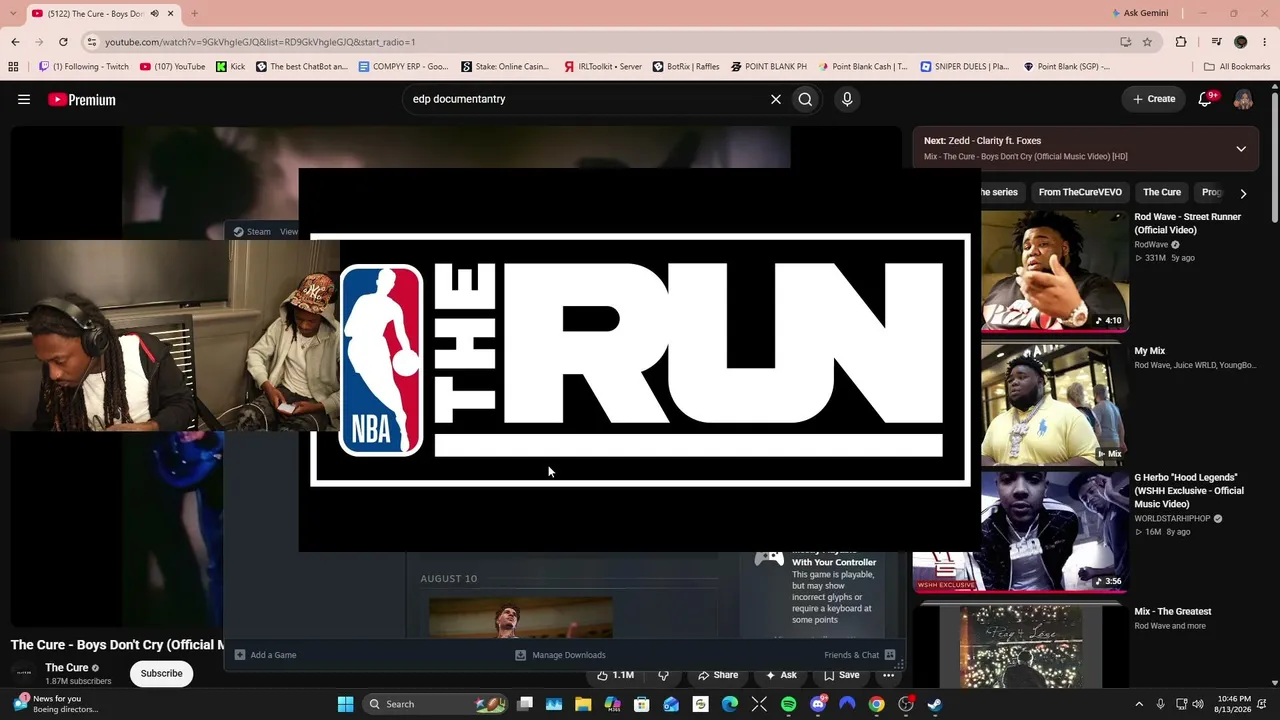This screenshot has height=720, width=1280.
Task: Show hidden system tray icons
Action: click(x=1139, y=704)
